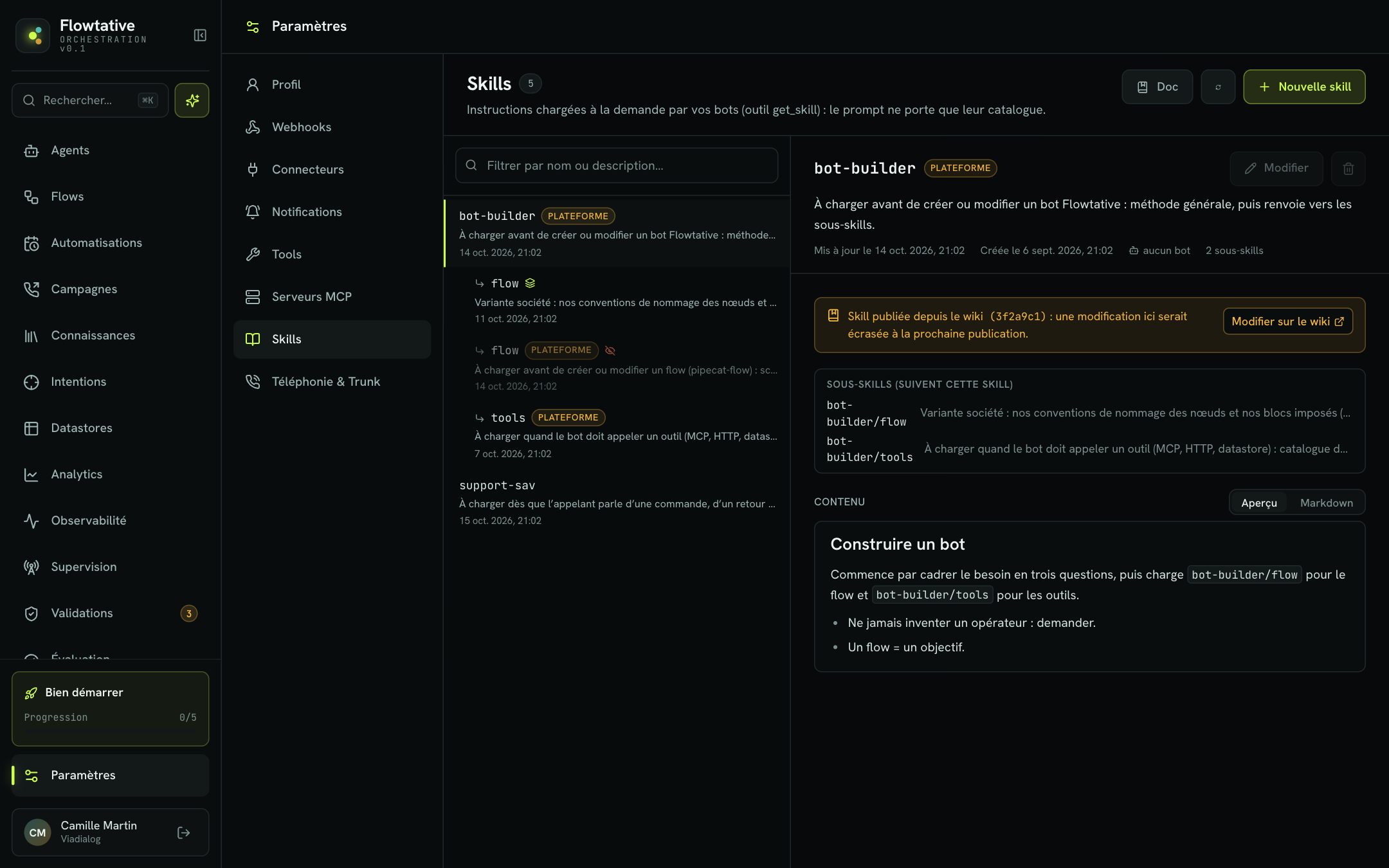Open Connaissances section

[x=111, y=336]
